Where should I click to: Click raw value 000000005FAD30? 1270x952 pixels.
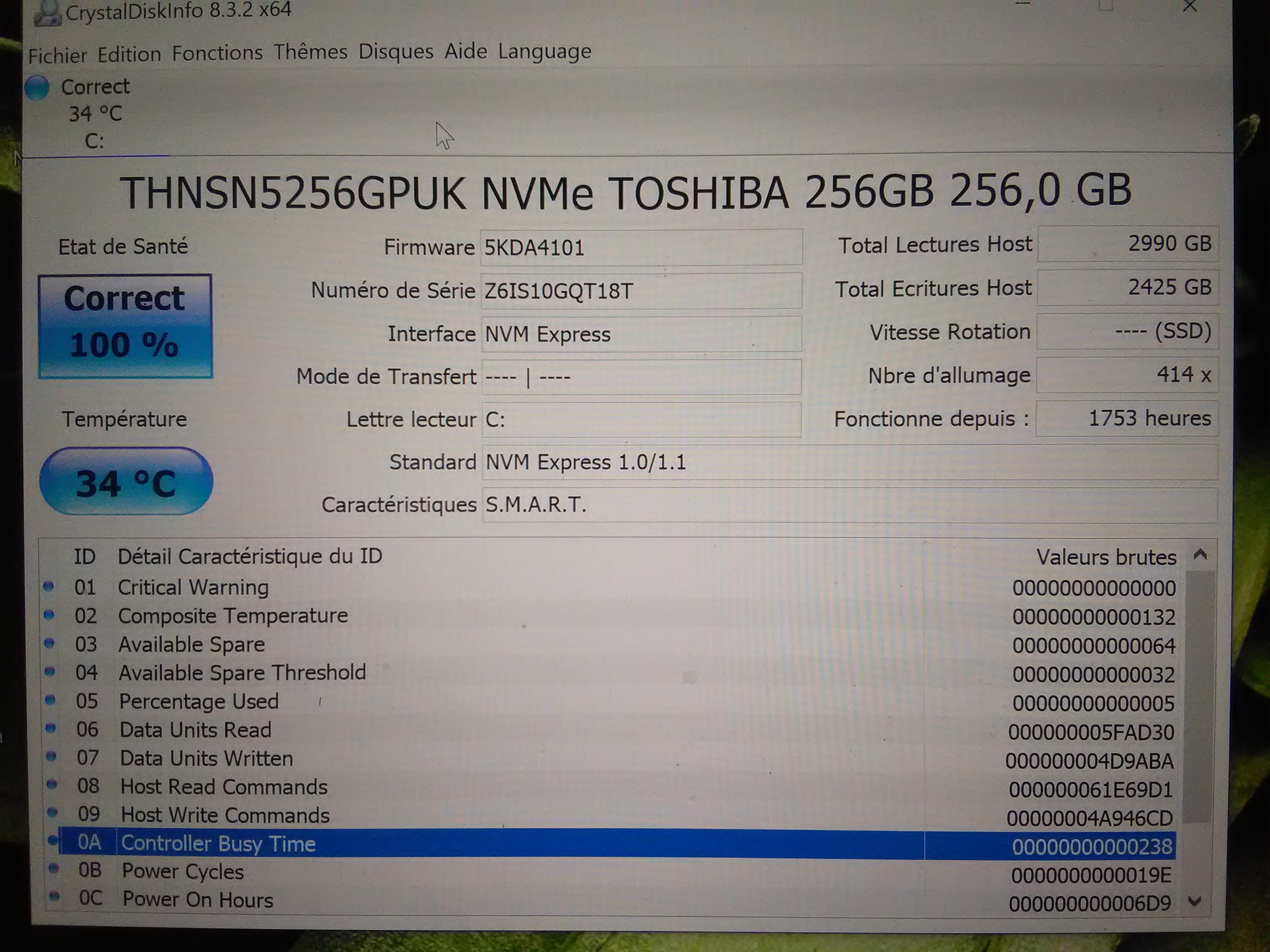pos(1091,733)
